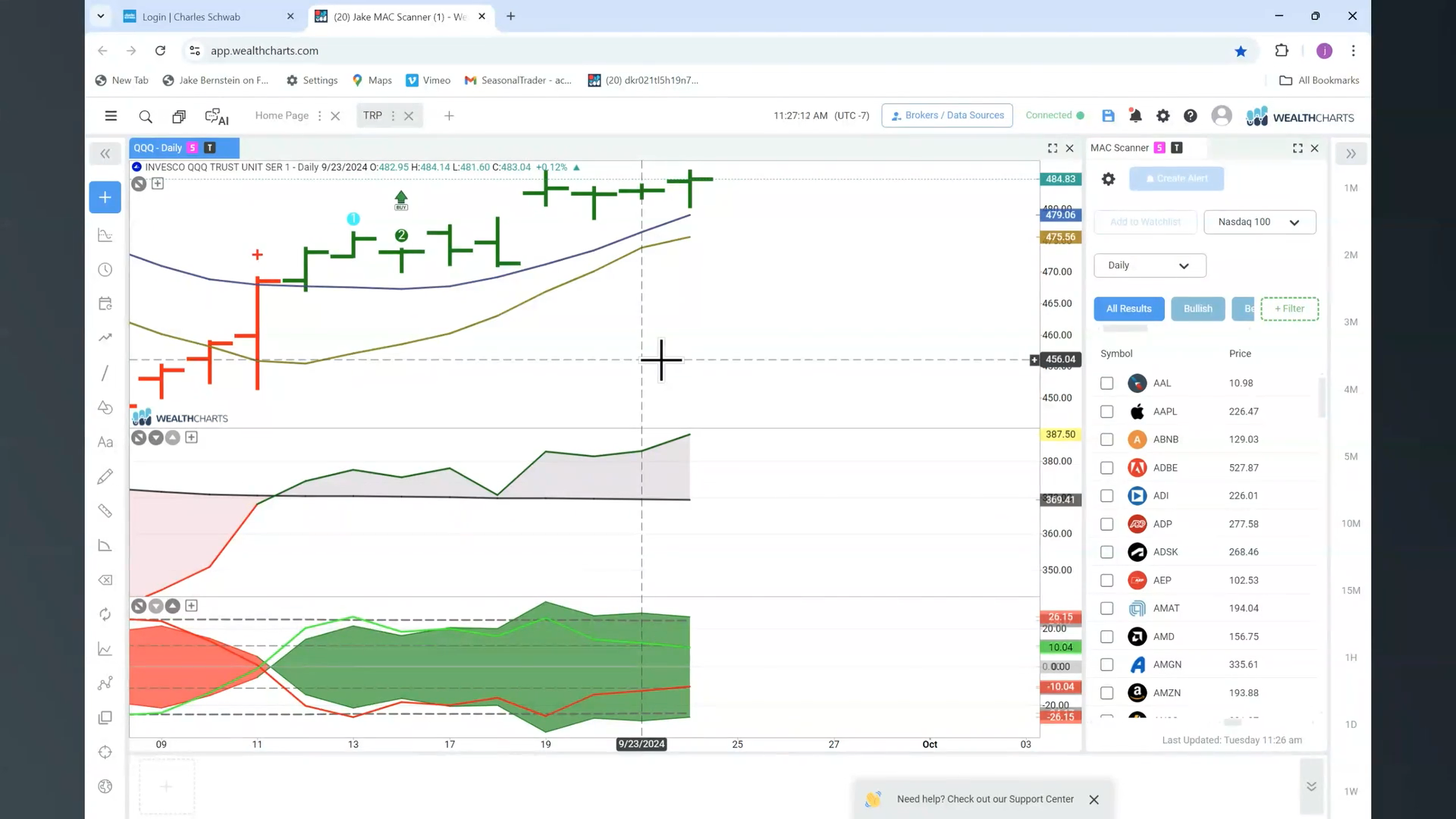
Task: Select the eraser delete tool
Action: pyautogui.click(x=105, y=580)
